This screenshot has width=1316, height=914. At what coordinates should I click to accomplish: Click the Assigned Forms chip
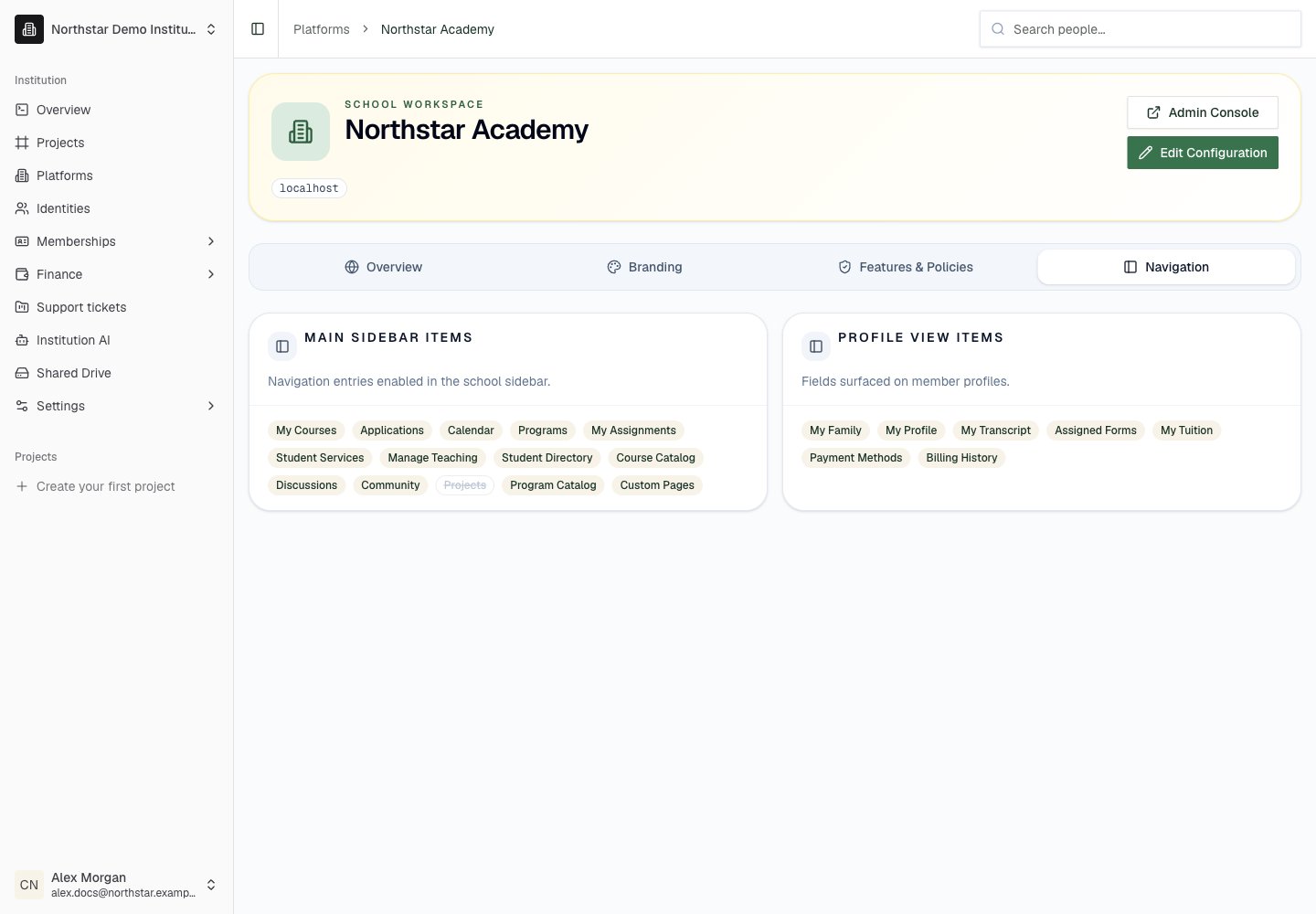tap(1096, 430)
